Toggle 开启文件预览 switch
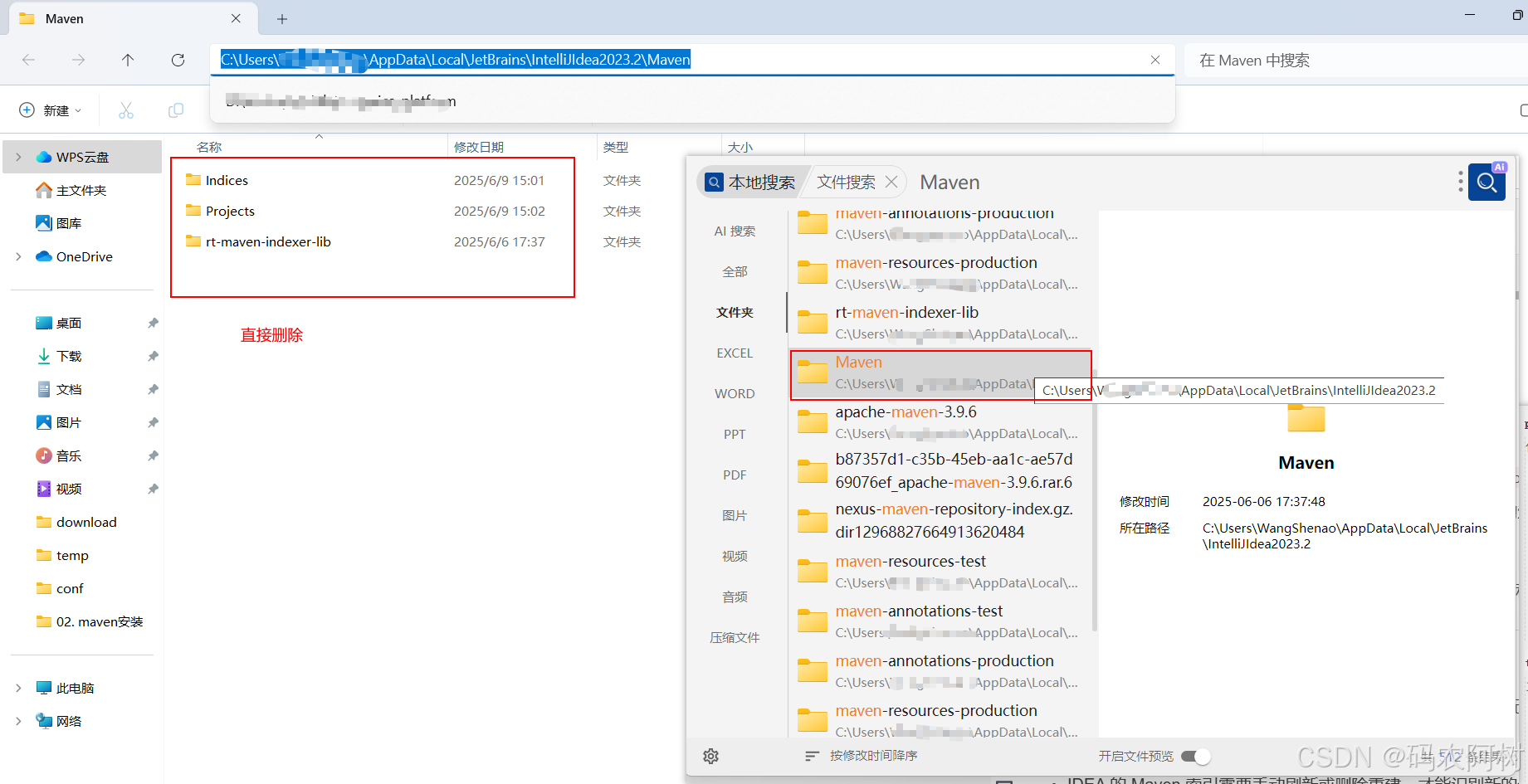This screenshot has height=784, width=1528. pyautogui.click(x=1196, y=756)
